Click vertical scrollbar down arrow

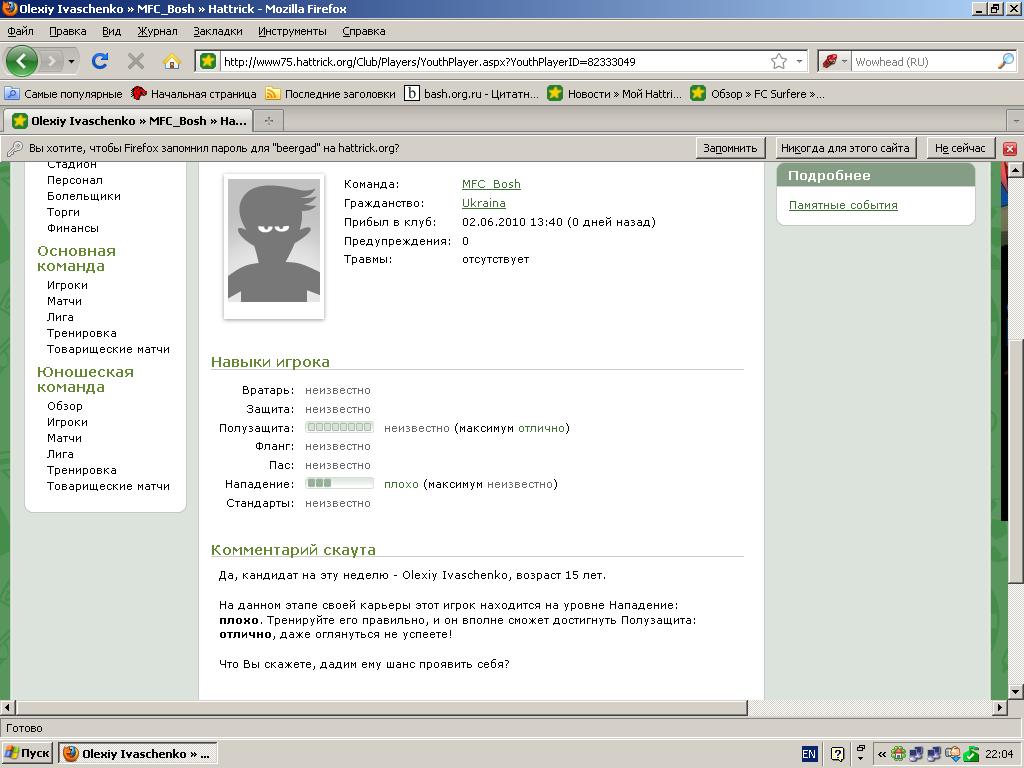click(x=1015, y=692)
